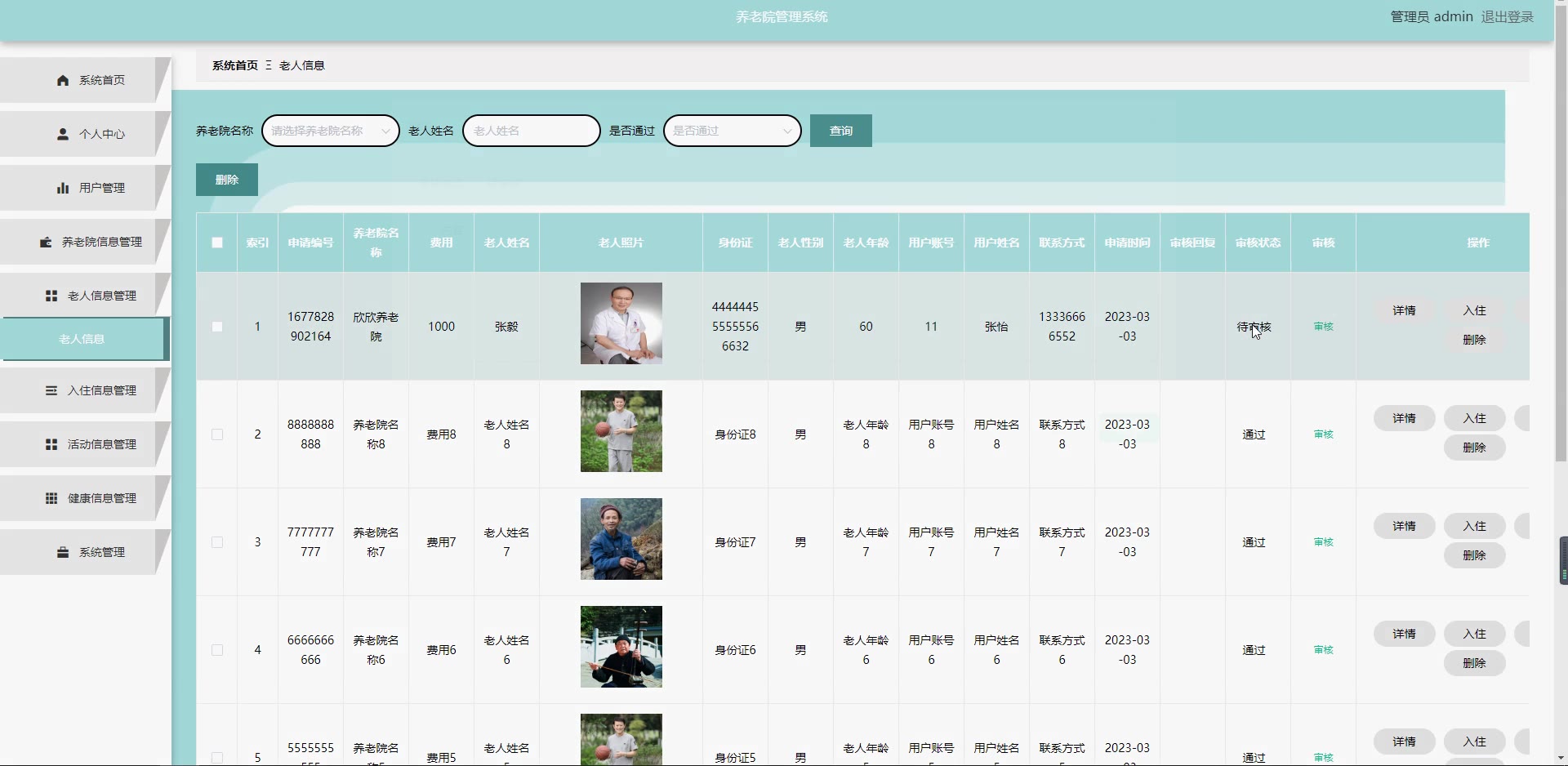Click the icon beside 养老院信息管理
1568x766 pixels.
point(47,242)
